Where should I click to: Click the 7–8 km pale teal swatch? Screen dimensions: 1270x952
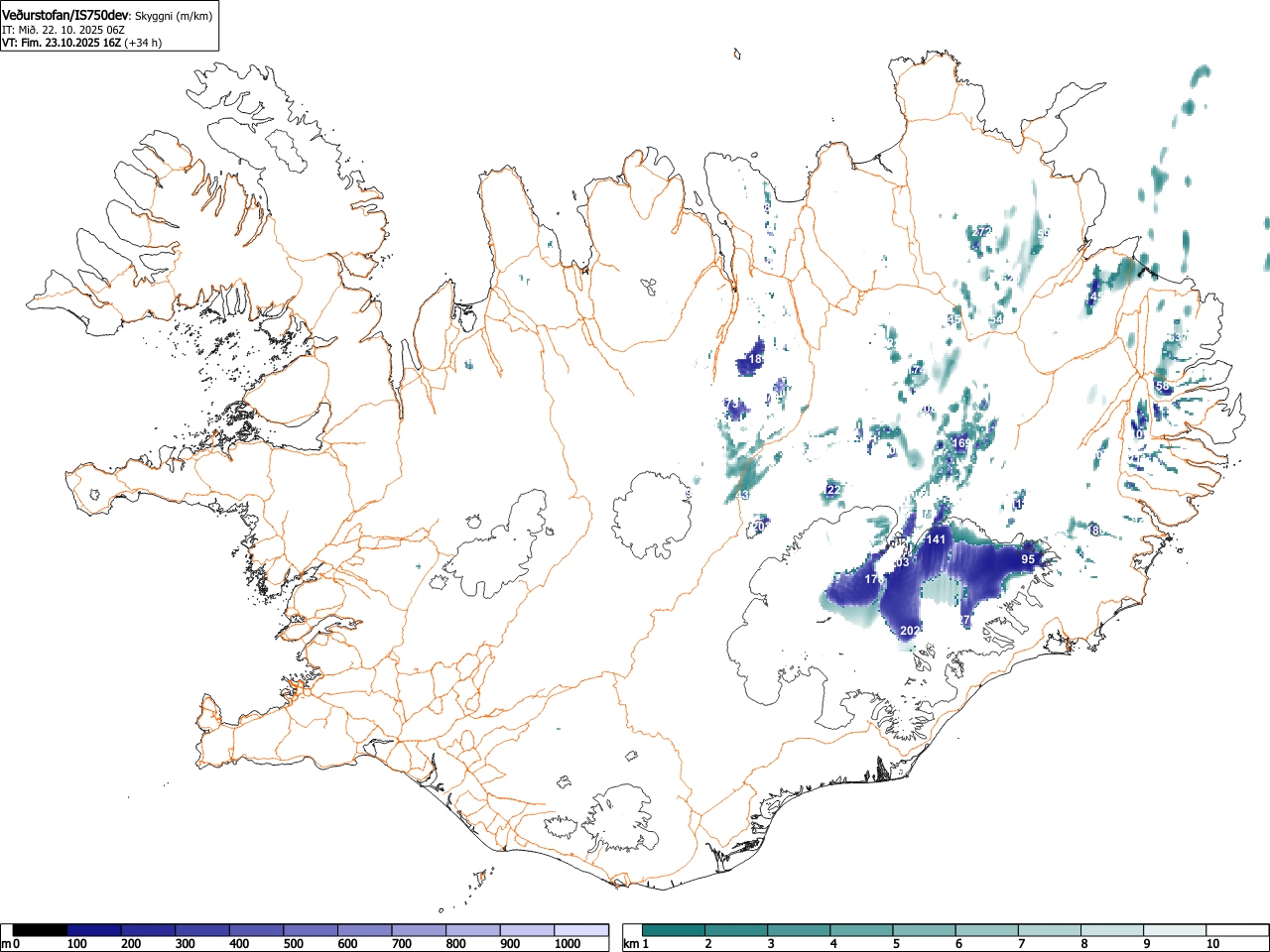pos(1050,930)
